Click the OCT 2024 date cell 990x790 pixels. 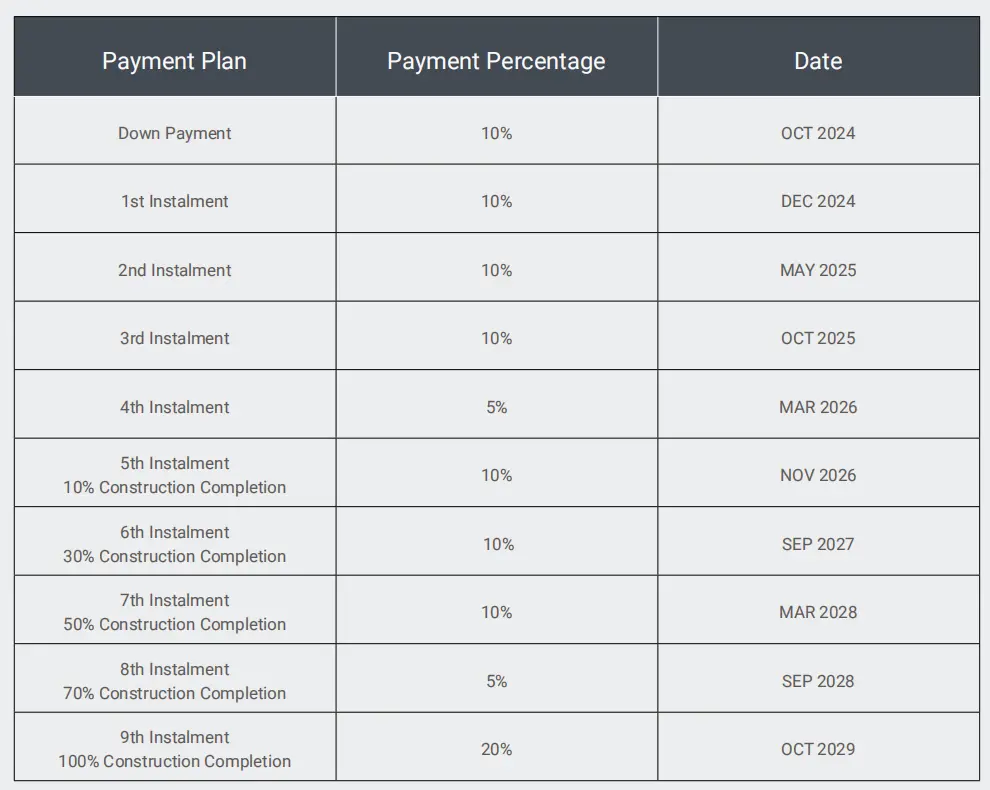[x=819, y=131]
